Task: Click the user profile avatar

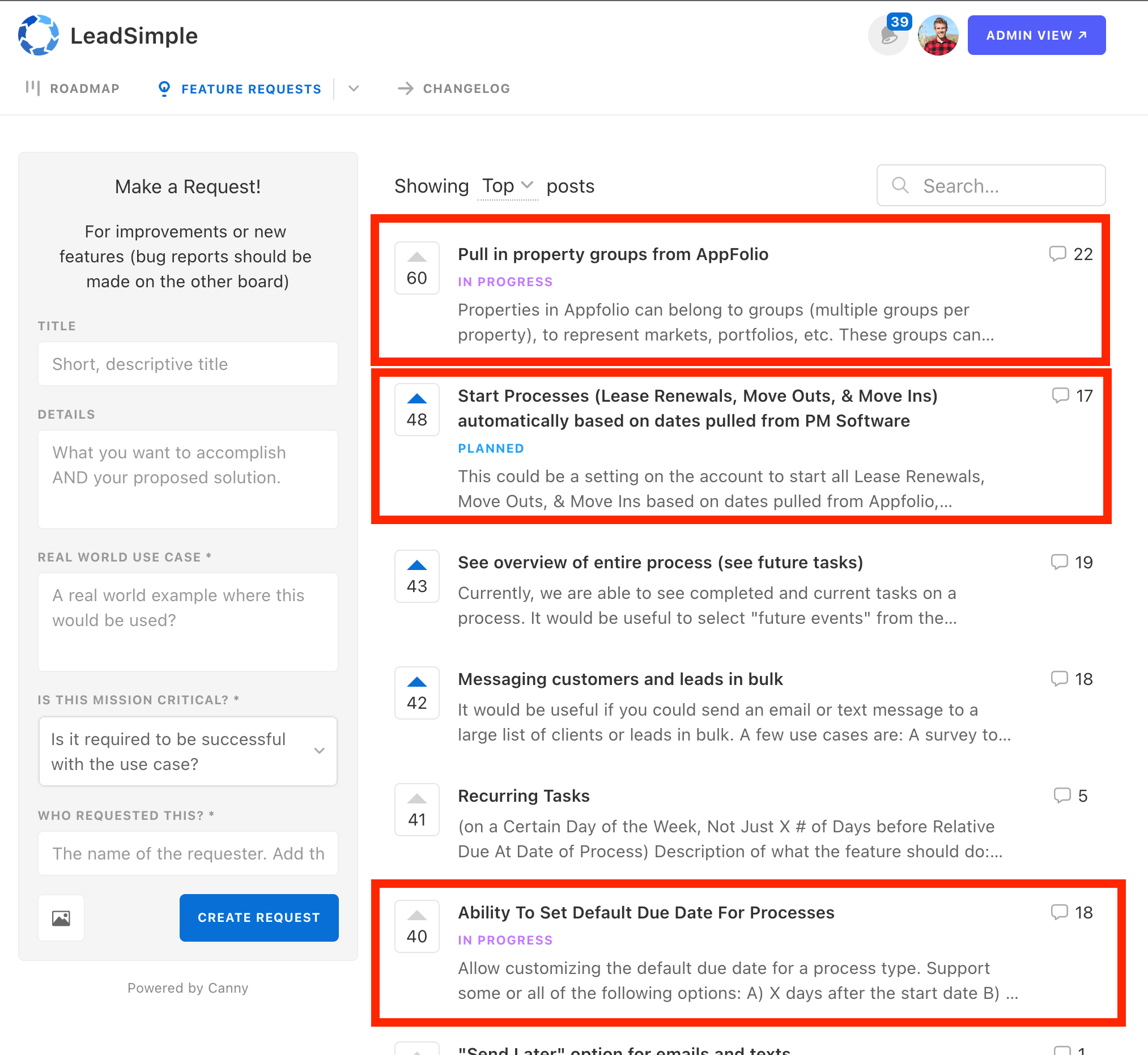Action: tap(937, 35)
